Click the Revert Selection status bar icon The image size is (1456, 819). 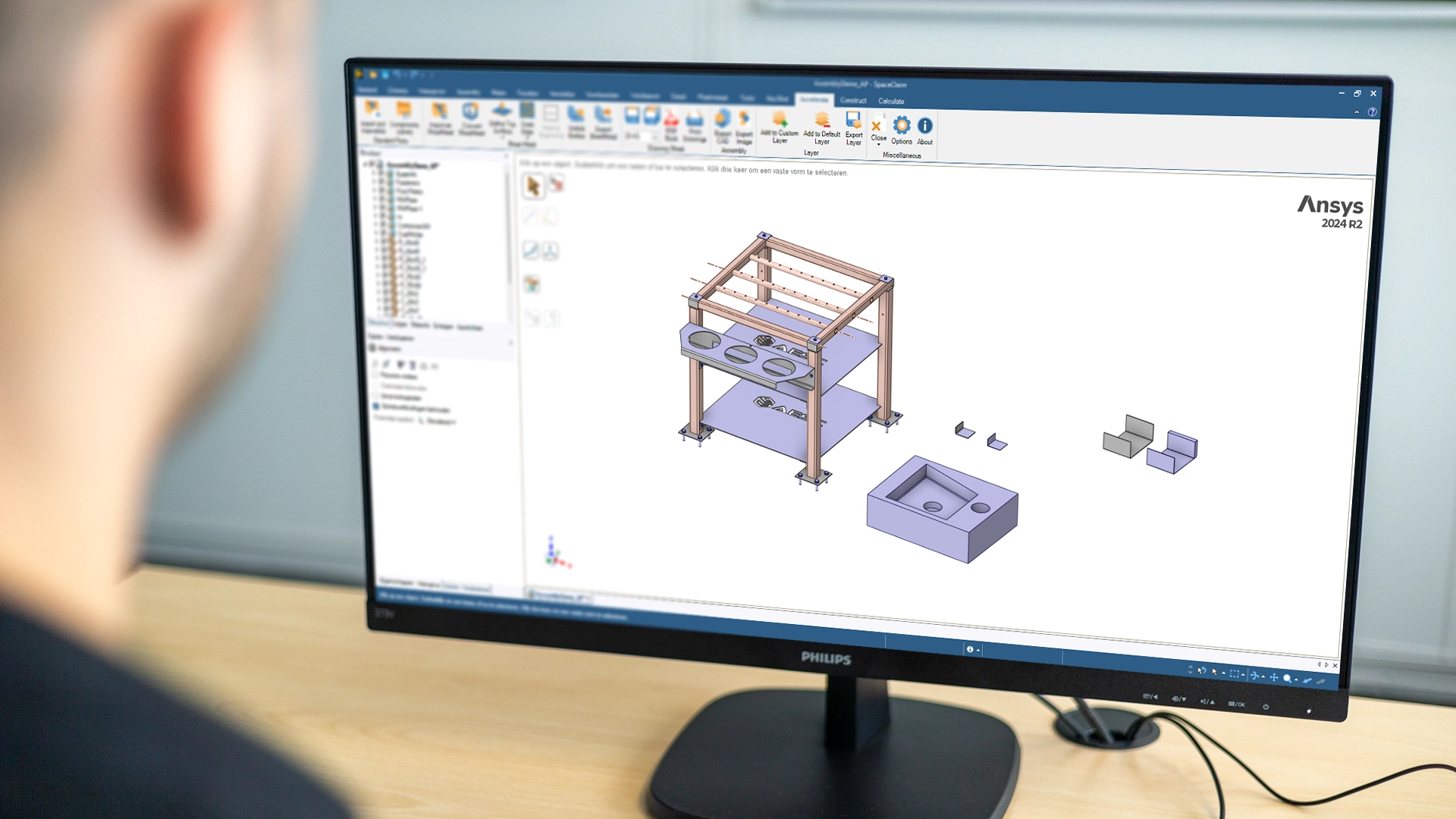(x=1202, y=670)
